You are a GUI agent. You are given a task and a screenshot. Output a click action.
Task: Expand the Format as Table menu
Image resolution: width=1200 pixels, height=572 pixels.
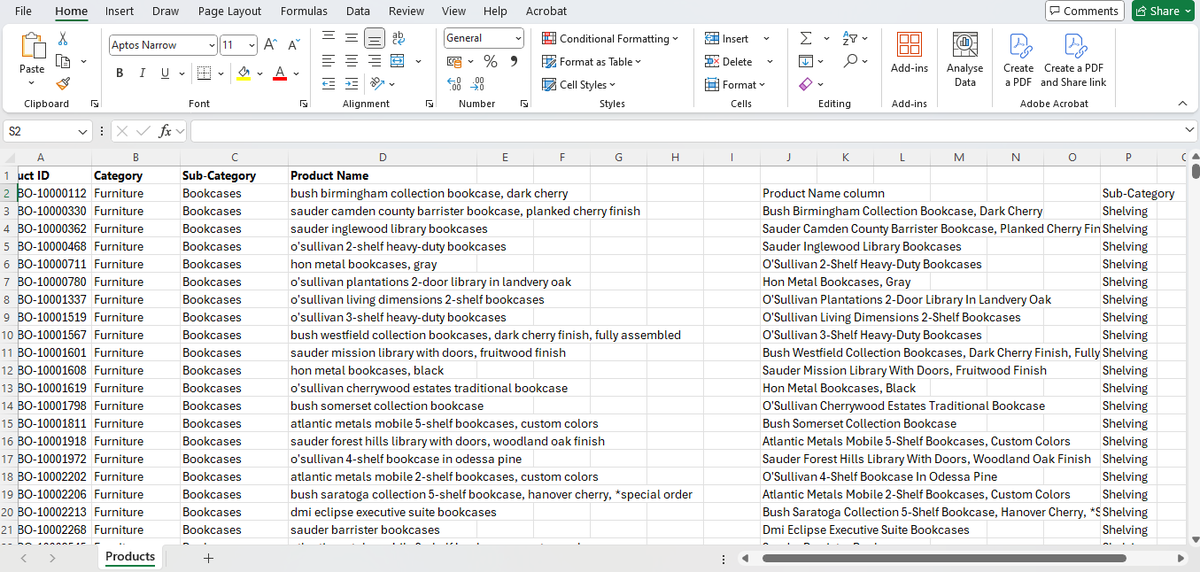[x=592, y=61]
